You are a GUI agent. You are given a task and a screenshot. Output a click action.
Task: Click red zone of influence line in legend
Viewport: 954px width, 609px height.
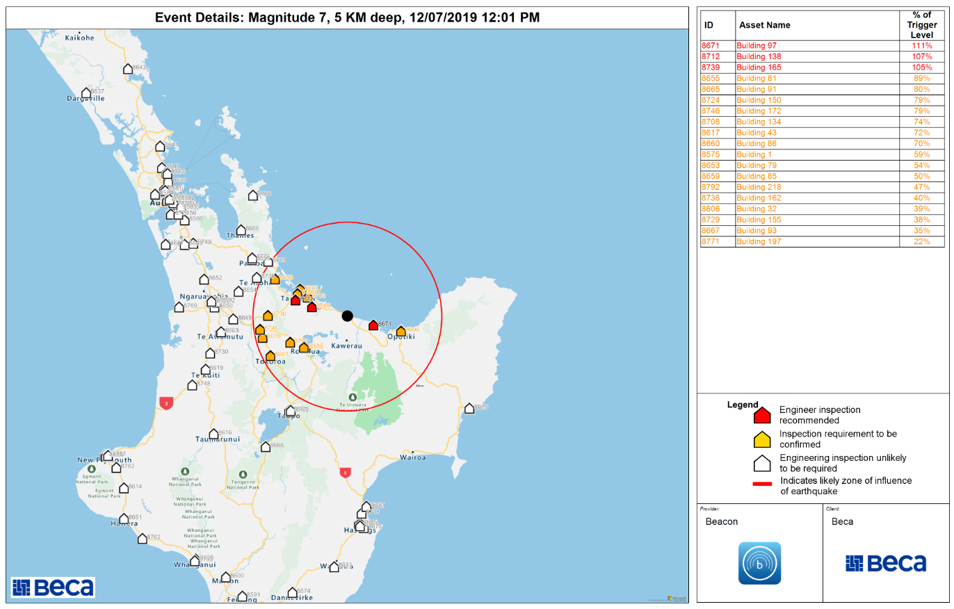point(761,482)
